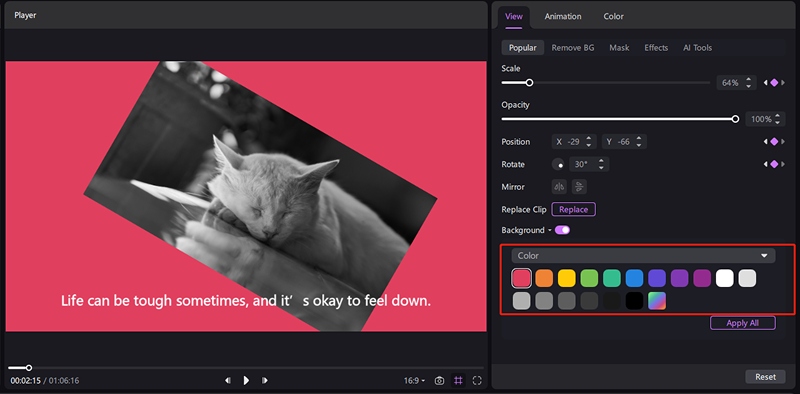Turn off the Background toggle switch
Image resolution: width=800 pixels, height=394 pixels.
(x=562, y=230)
